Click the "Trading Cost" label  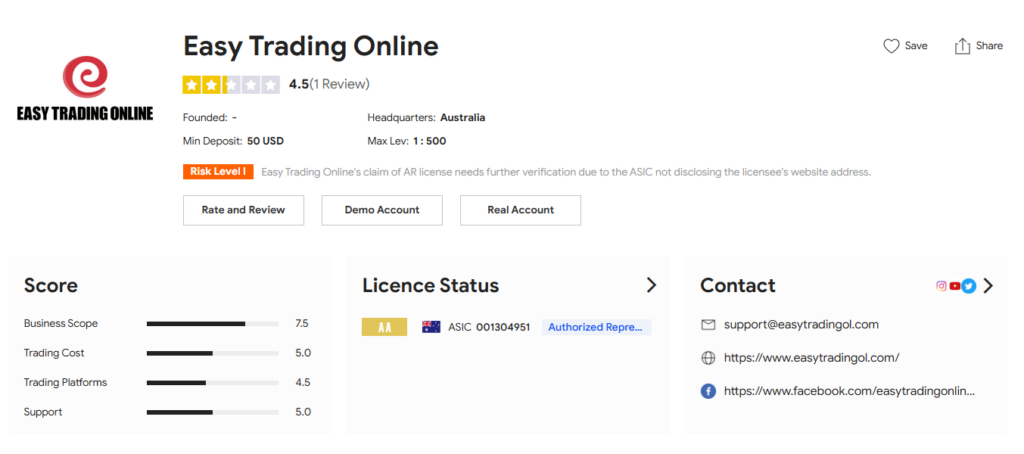coord(54,353)
